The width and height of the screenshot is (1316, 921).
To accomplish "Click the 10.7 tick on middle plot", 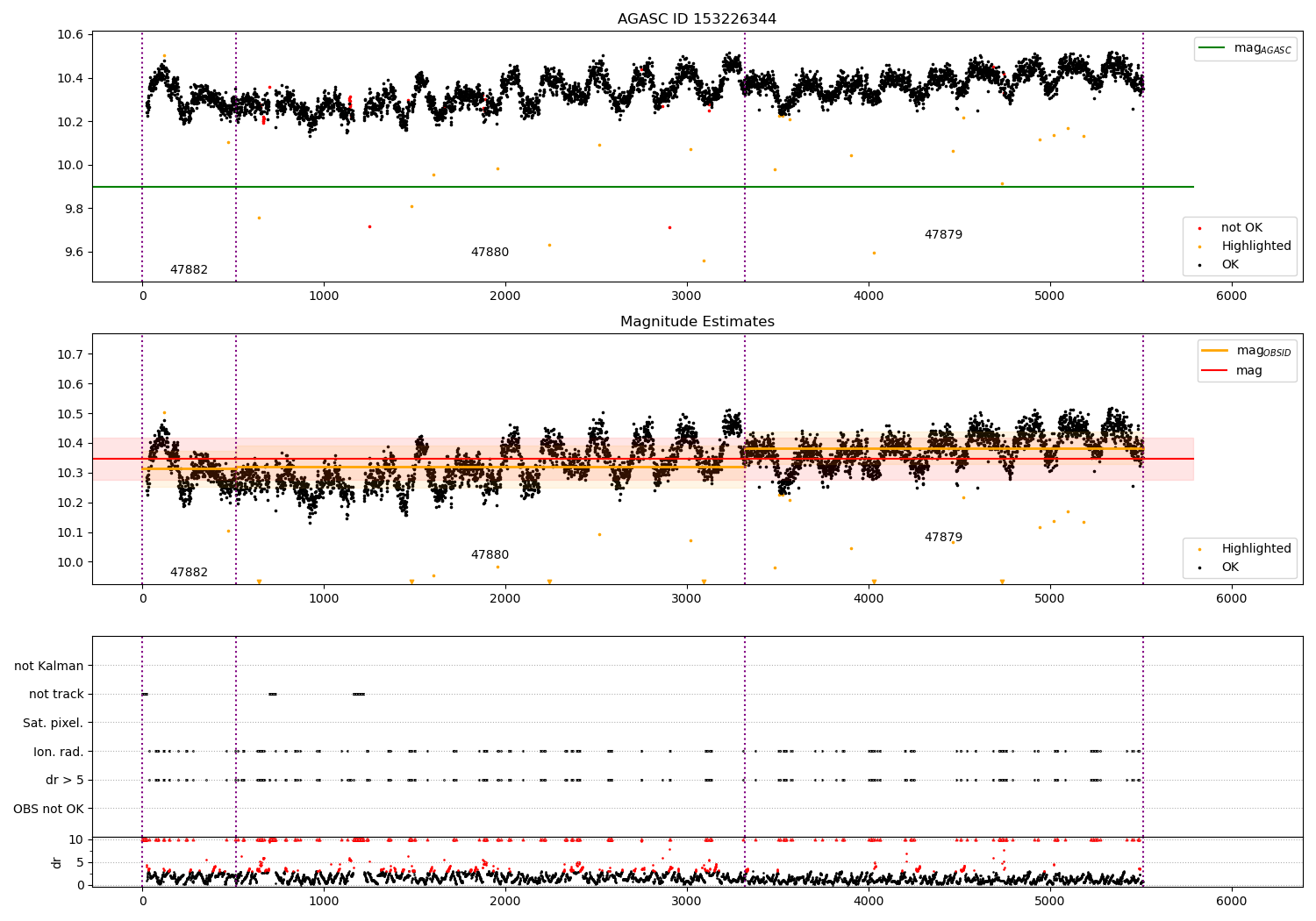I will 70,355.
